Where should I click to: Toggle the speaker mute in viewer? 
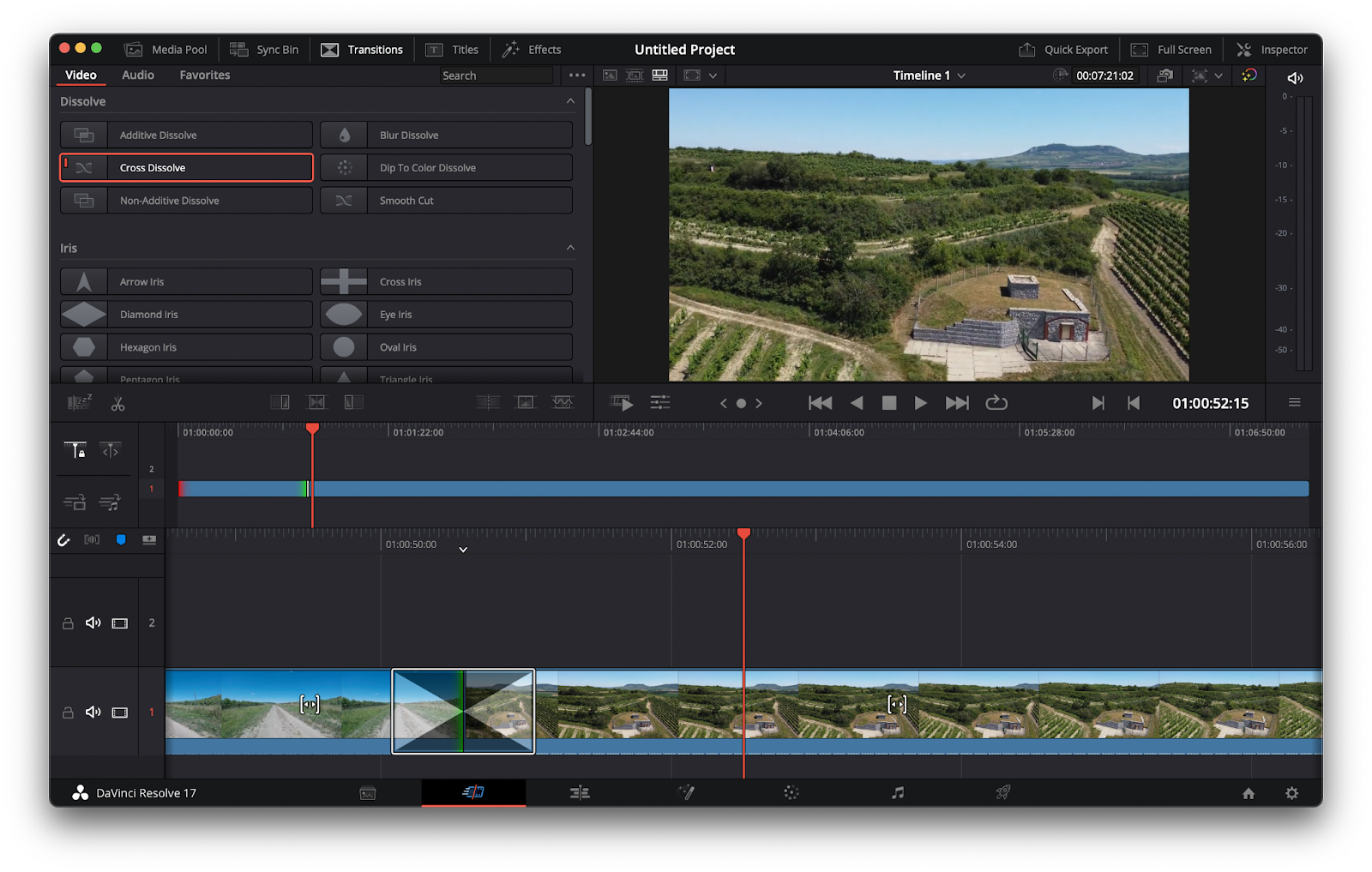[x=1295, y=78]
